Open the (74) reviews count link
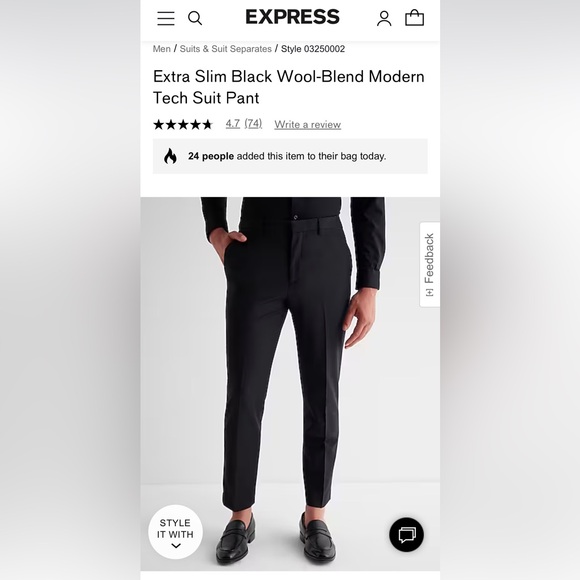 click(x=253, y=124)
